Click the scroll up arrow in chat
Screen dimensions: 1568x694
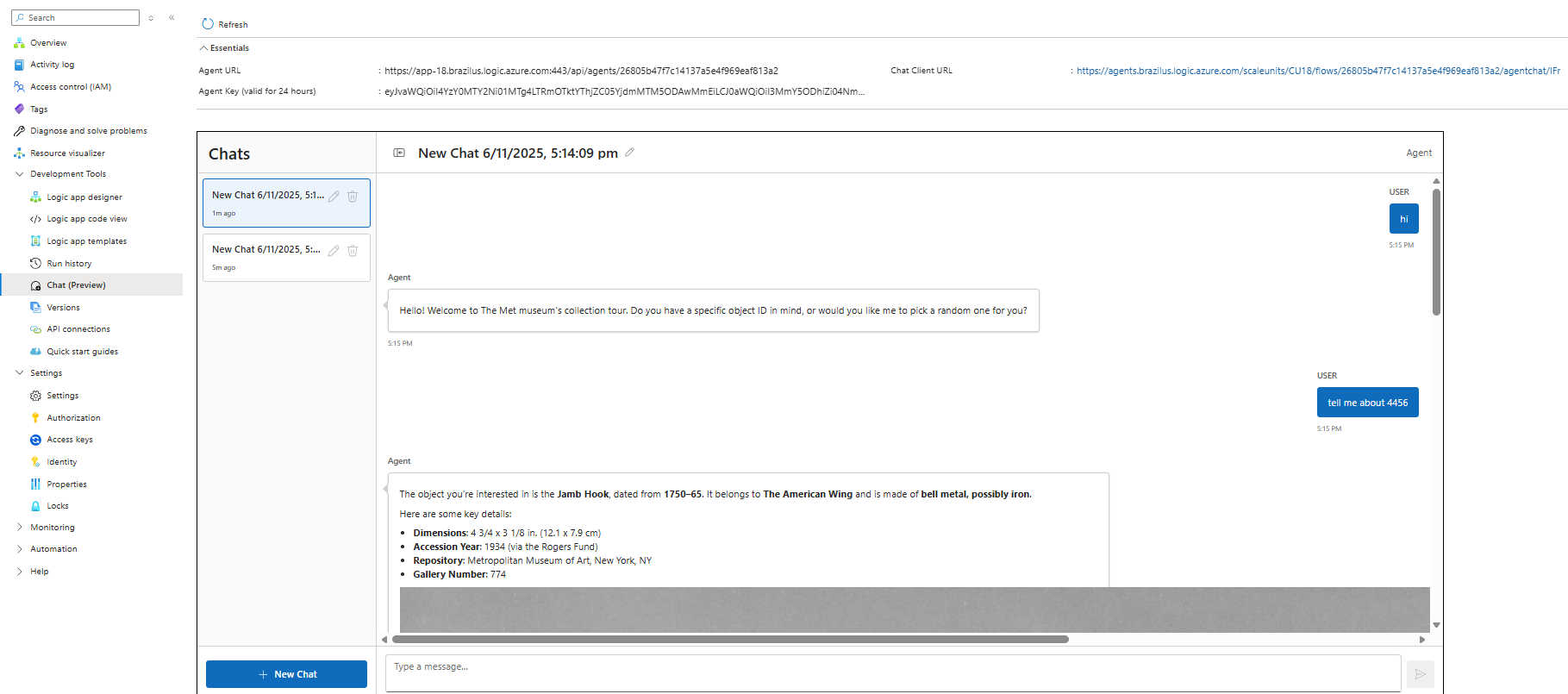pyautogui.click(x=1436, y=181)
